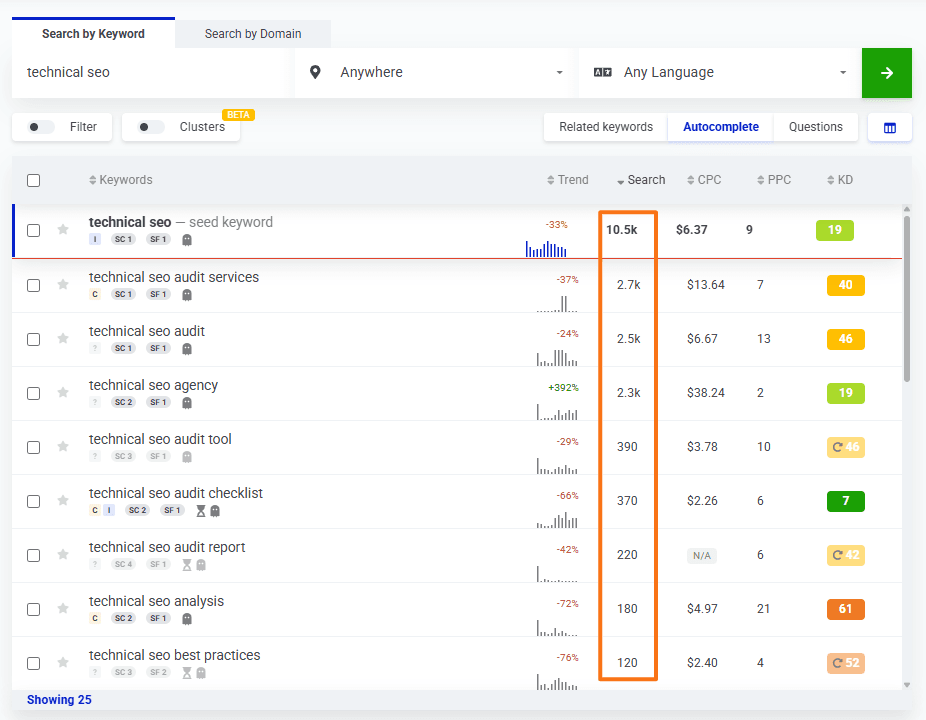Star the technical seo audit report row
926x720 pixels.
[x=63, y=554]
